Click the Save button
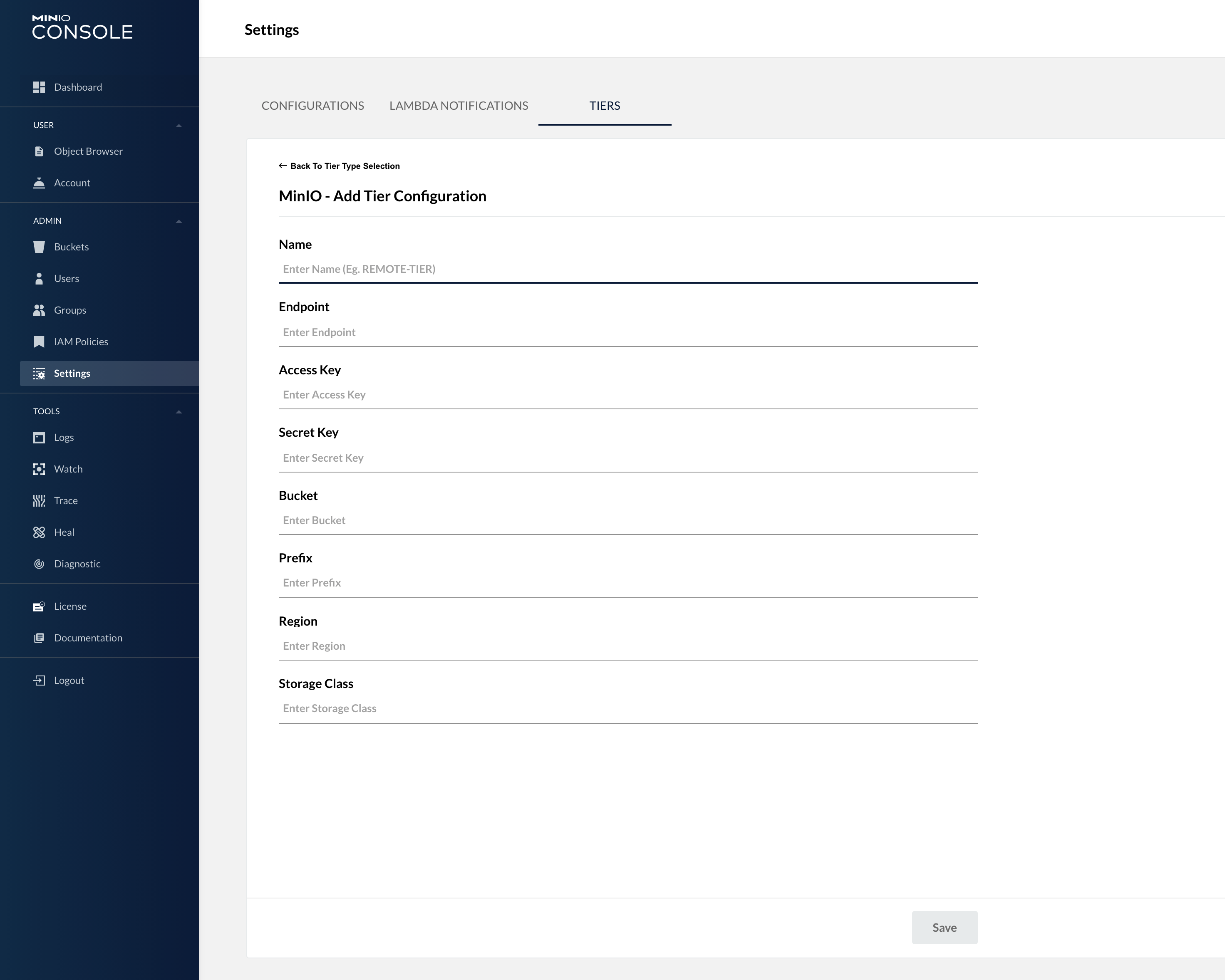1225x980 pixels. (x=944, y=927)
